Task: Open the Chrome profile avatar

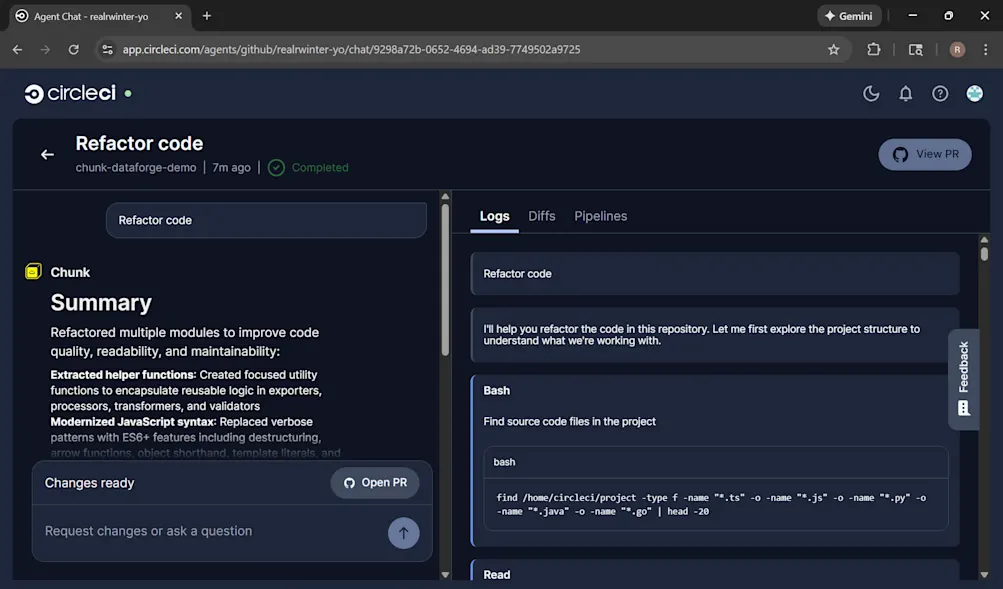Action: pyautogui.click(x=957, y=49)
